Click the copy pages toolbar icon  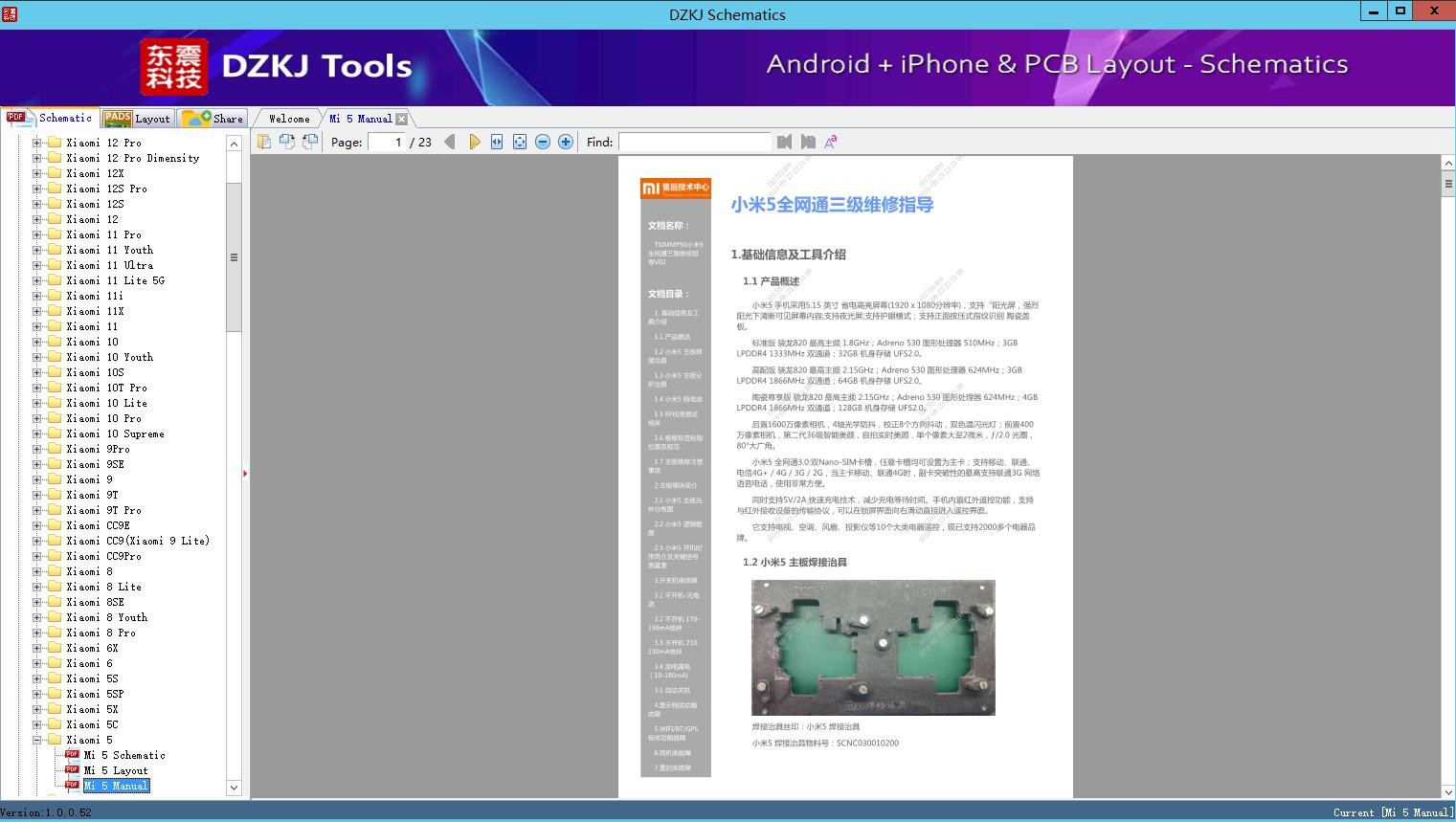point(263,142)
